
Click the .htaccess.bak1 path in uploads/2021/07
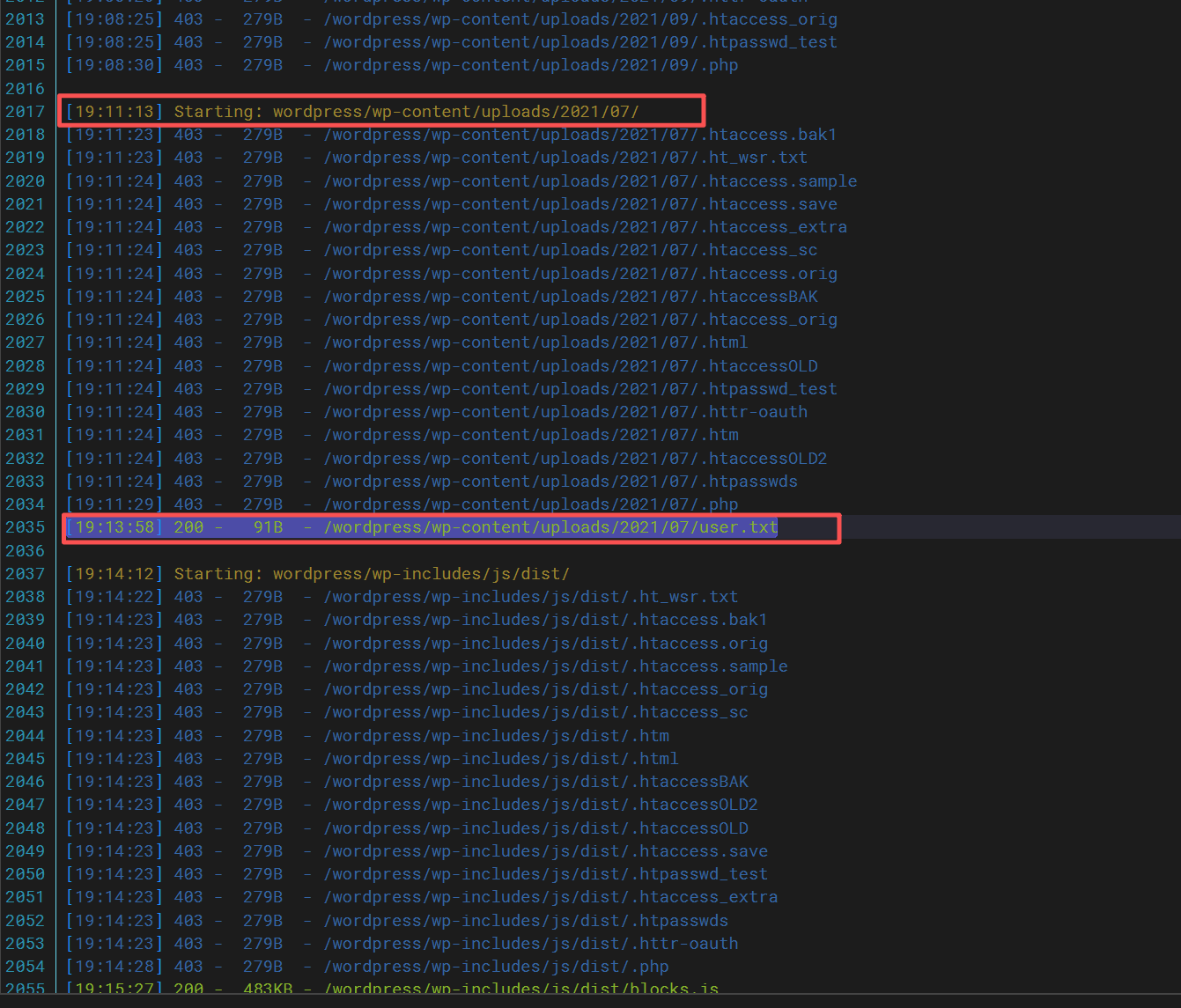[579, 135]
